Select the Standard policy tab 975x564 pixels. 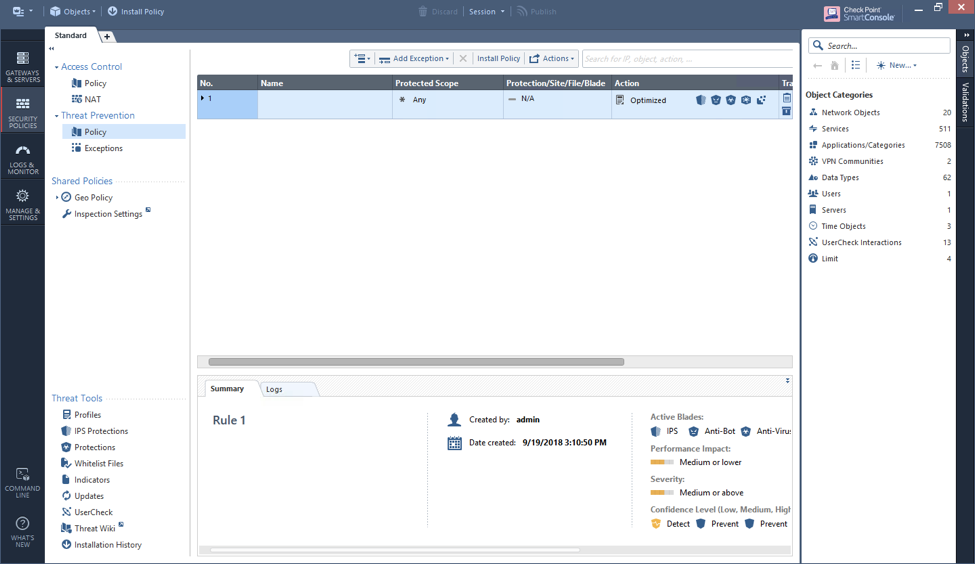pos(71,35)
